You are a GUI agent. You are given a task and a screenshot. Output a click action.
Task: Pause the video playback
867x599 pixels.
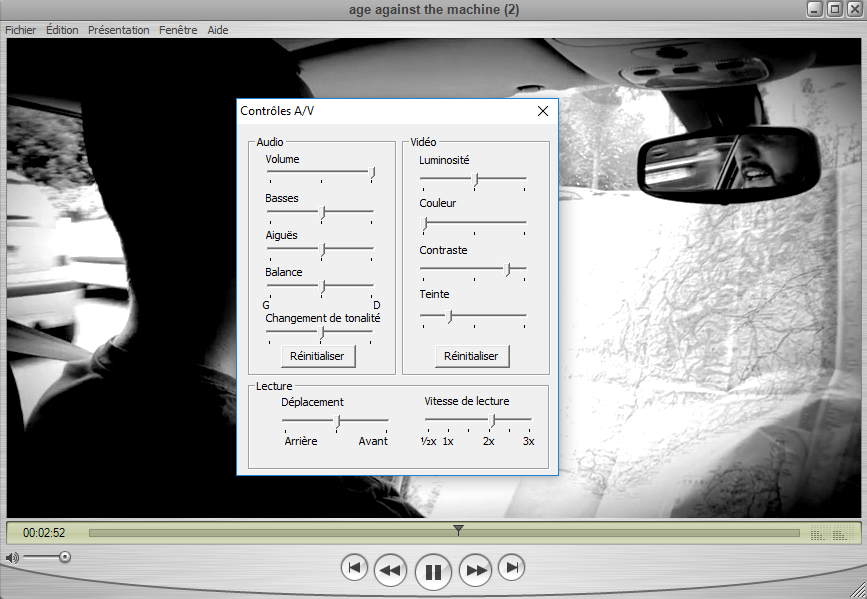coord(433,572)
